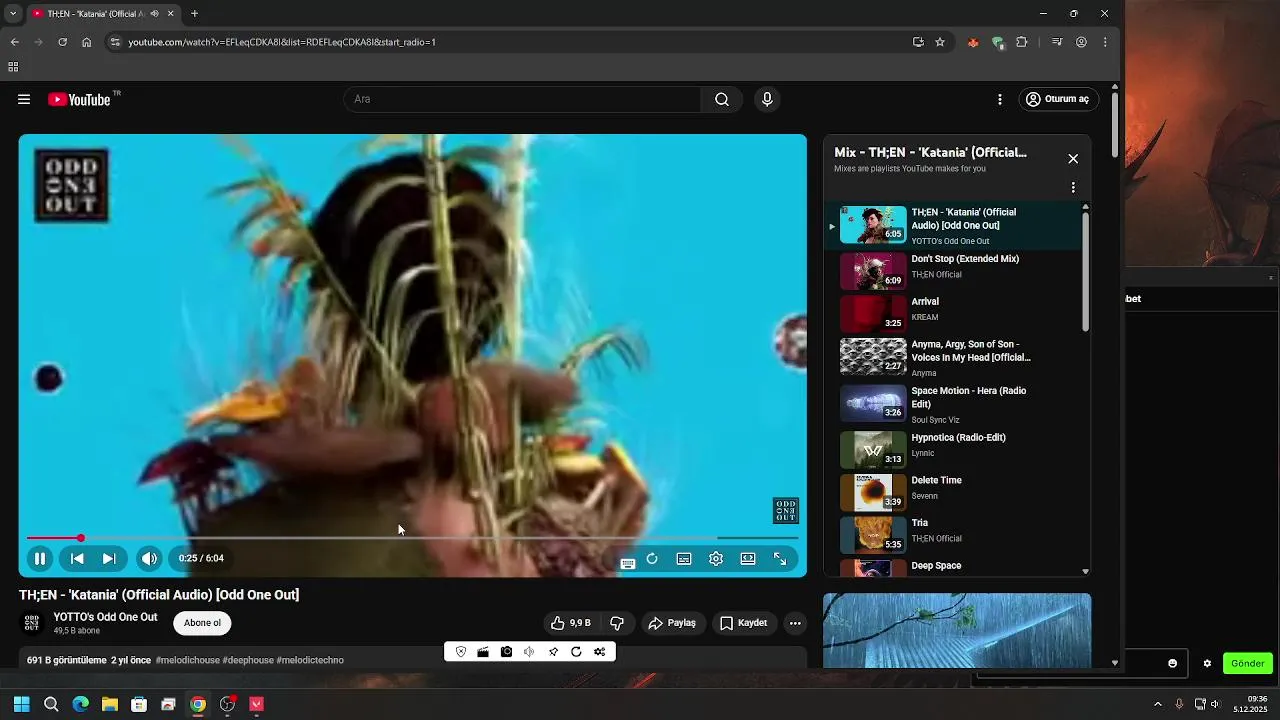Open Chrome media controls icon
The height and width of the screenshot is (720, 1280).
(x=1057, y=42)
